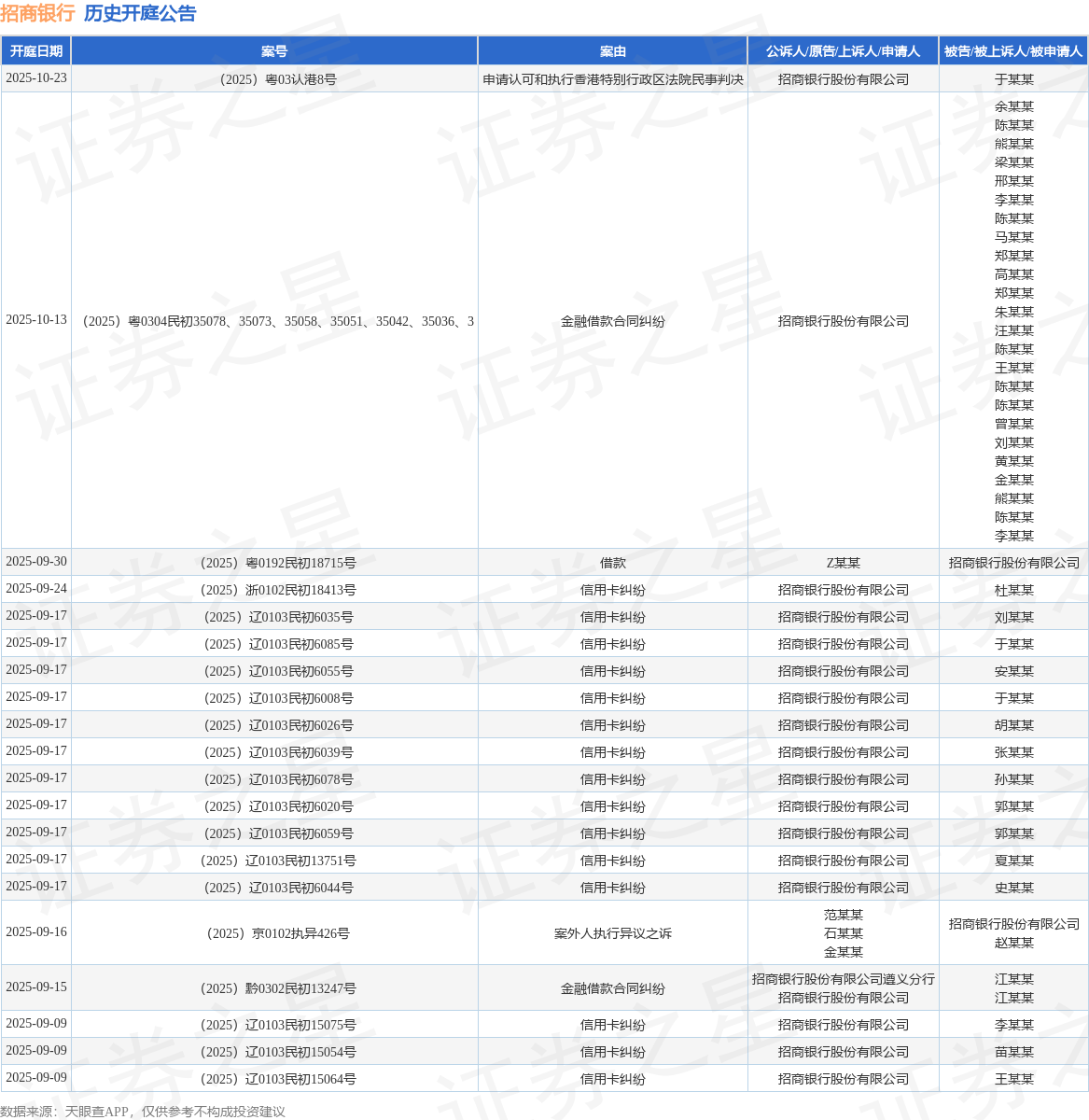Click date cell 2025-09-30

(x=36, y=562)
